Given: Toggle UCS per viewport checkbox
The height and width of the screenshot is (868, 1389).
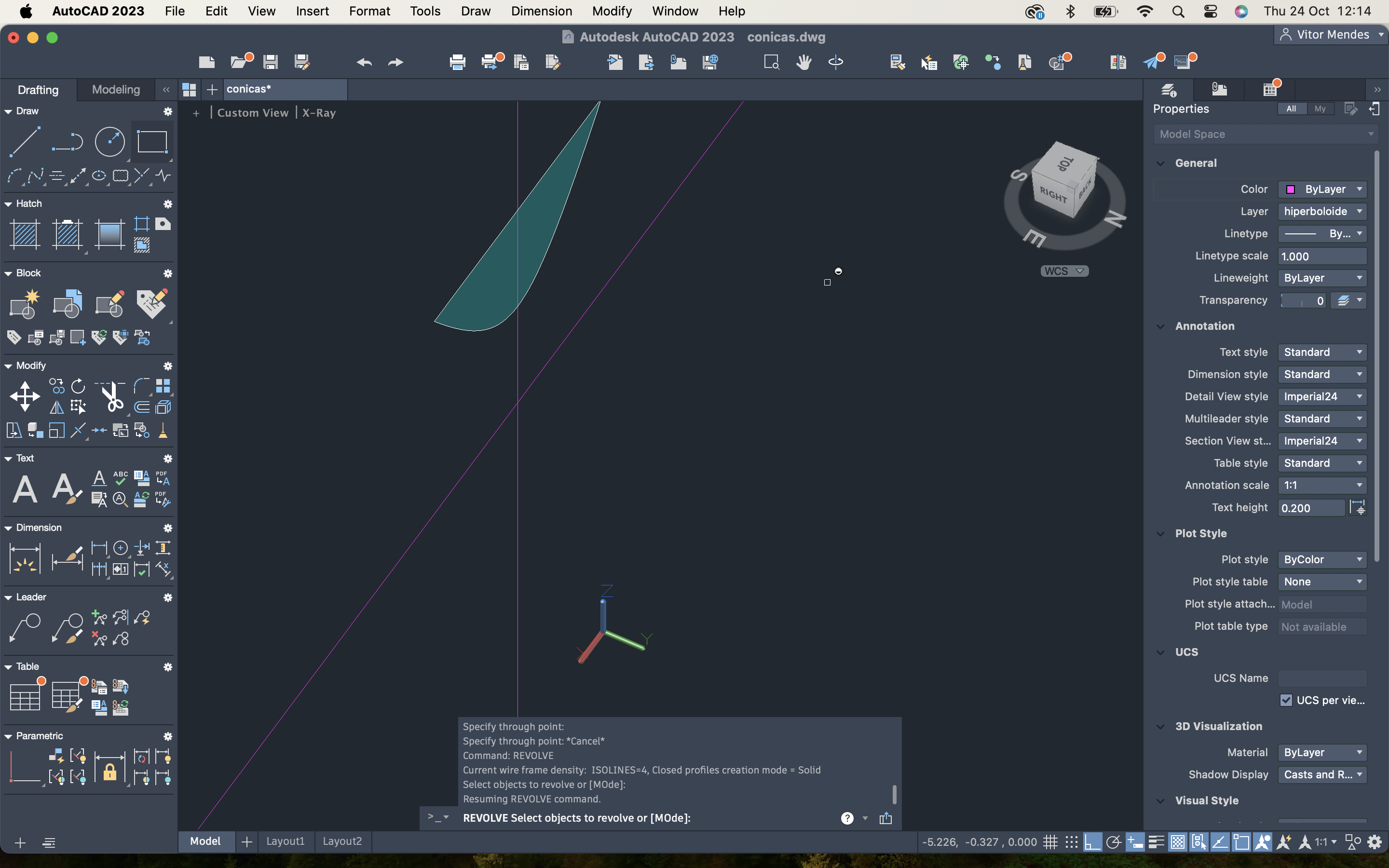Looking at the screenshot, I should click(x=1286, y=700).
